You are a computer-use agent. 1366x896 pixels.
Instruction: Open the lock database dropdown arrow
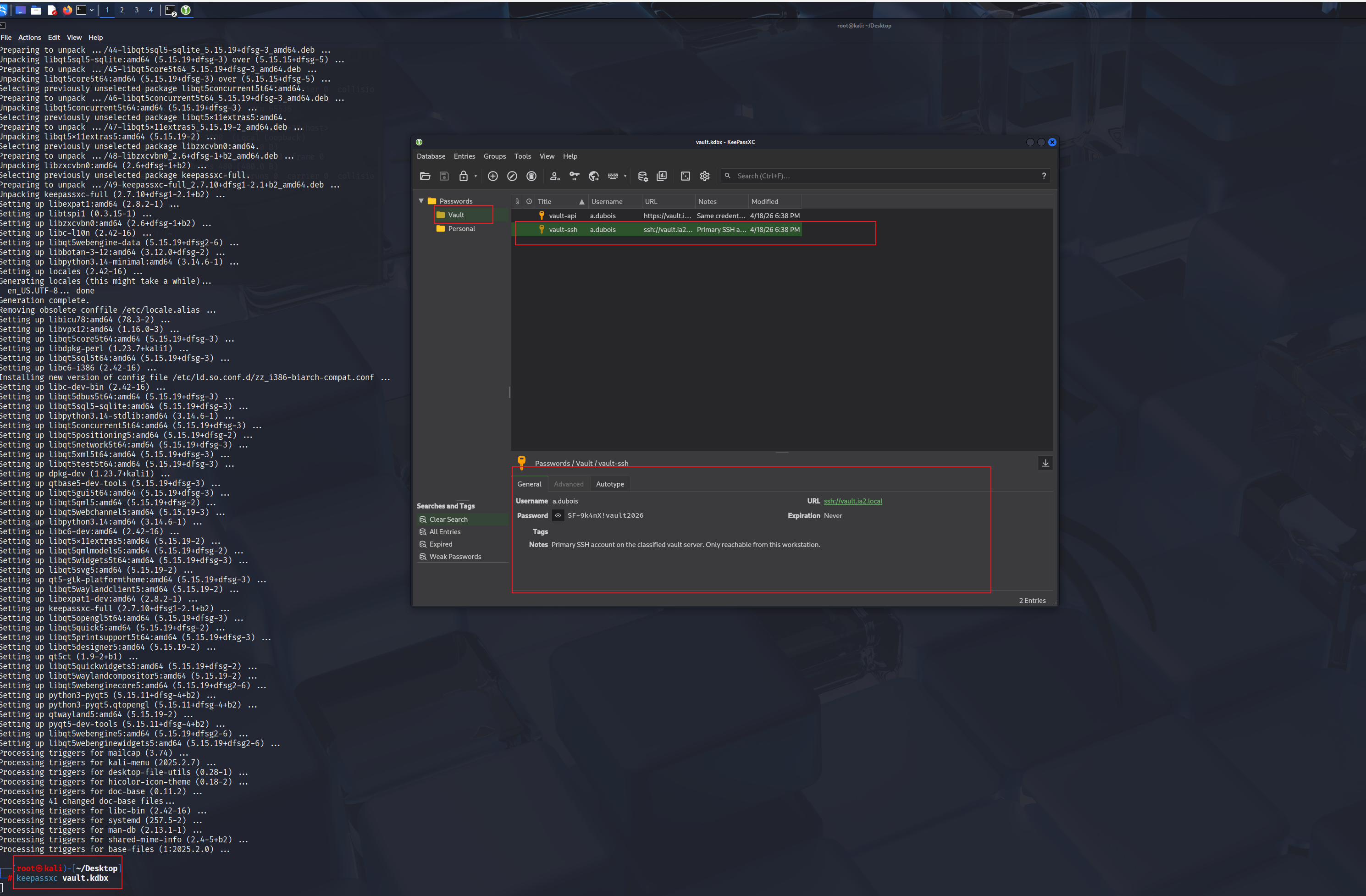(475, 176)
